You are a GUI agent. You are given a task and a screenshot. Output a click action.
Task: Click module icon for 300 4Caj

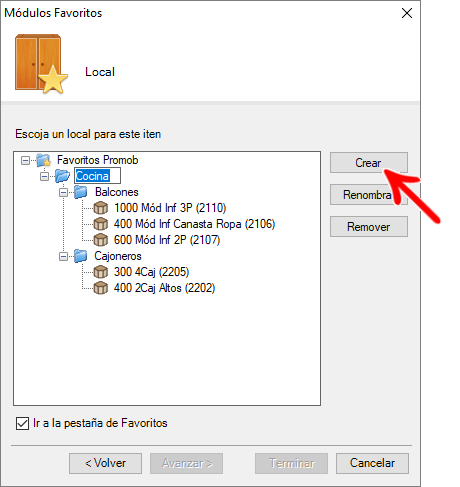point(100,272)
